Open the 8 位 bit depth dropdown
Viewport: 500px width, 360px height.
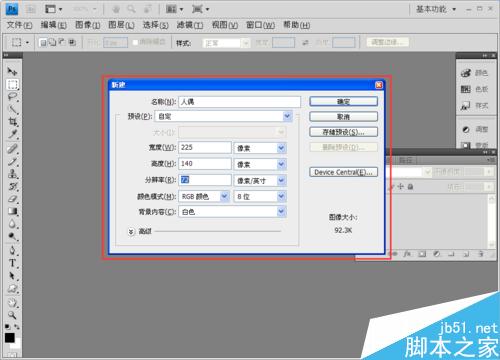coord(260,196)
